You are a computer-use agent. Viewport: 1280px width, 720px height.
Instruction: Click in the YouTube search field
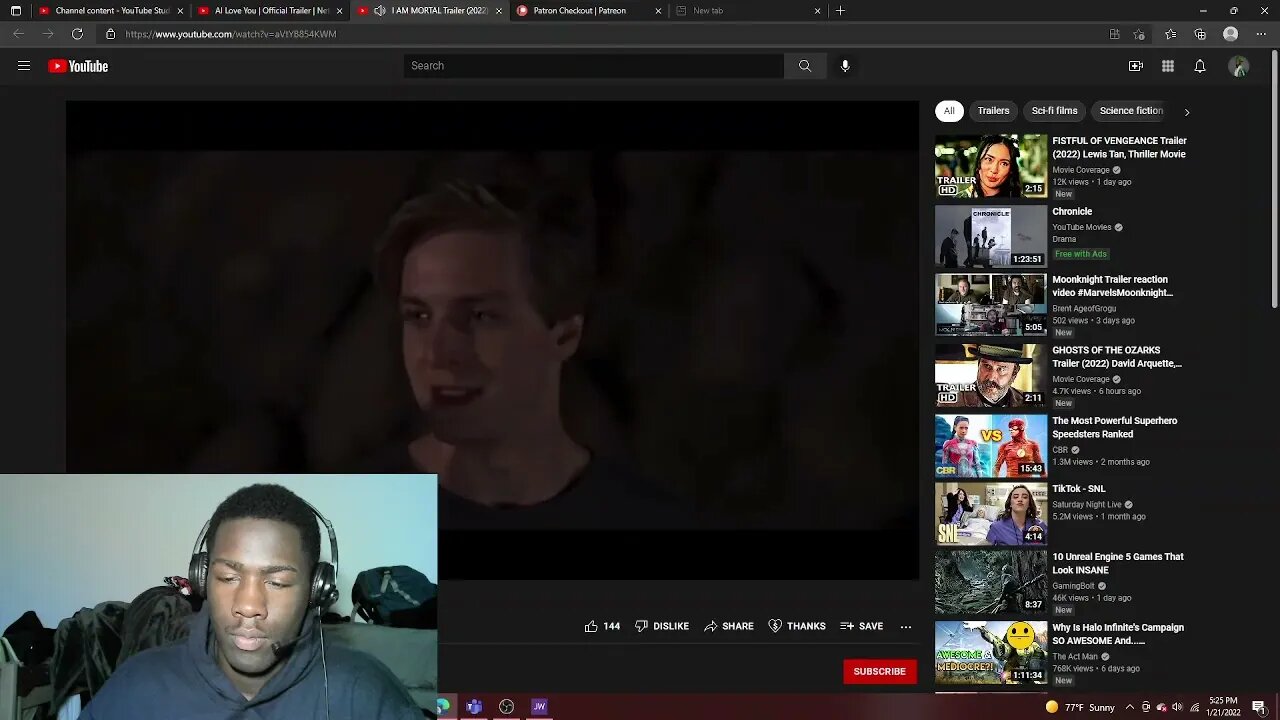pyautogui.click(x=594, y=66)
